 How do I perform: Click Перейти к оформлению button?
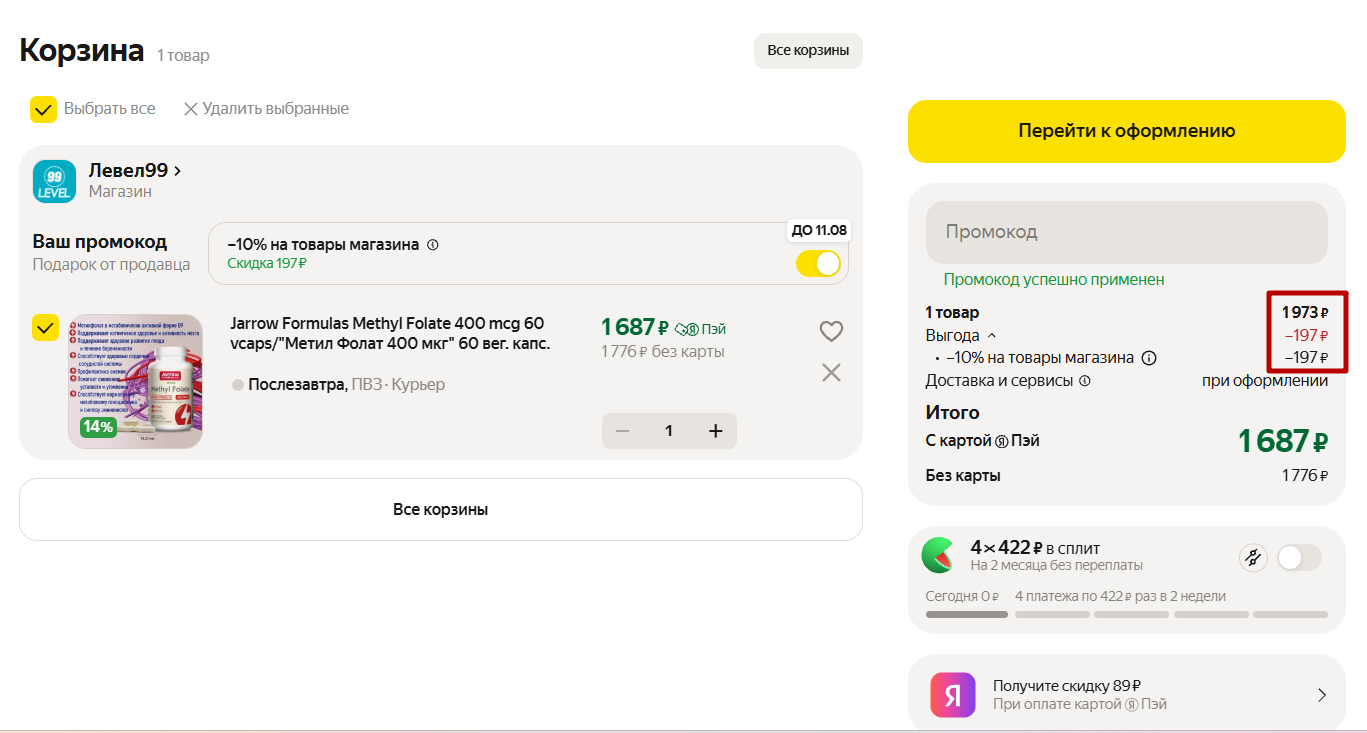tap(1126, 131)
